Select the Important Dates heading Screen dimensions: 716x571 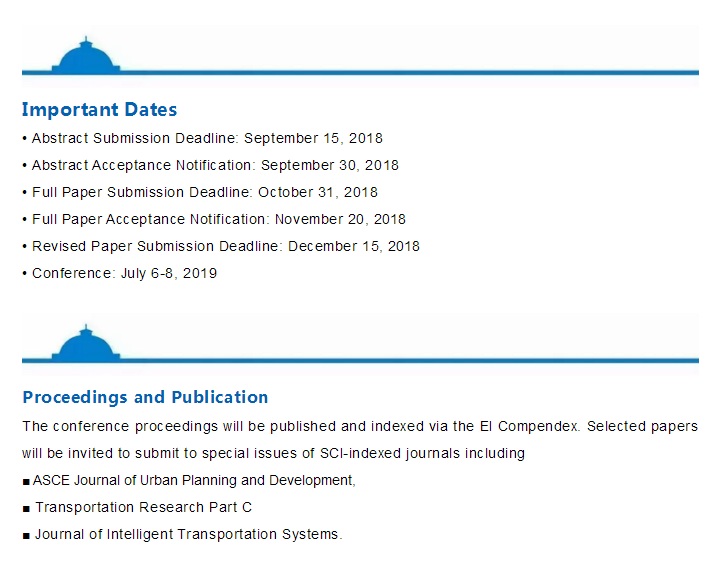coord(99,110)
